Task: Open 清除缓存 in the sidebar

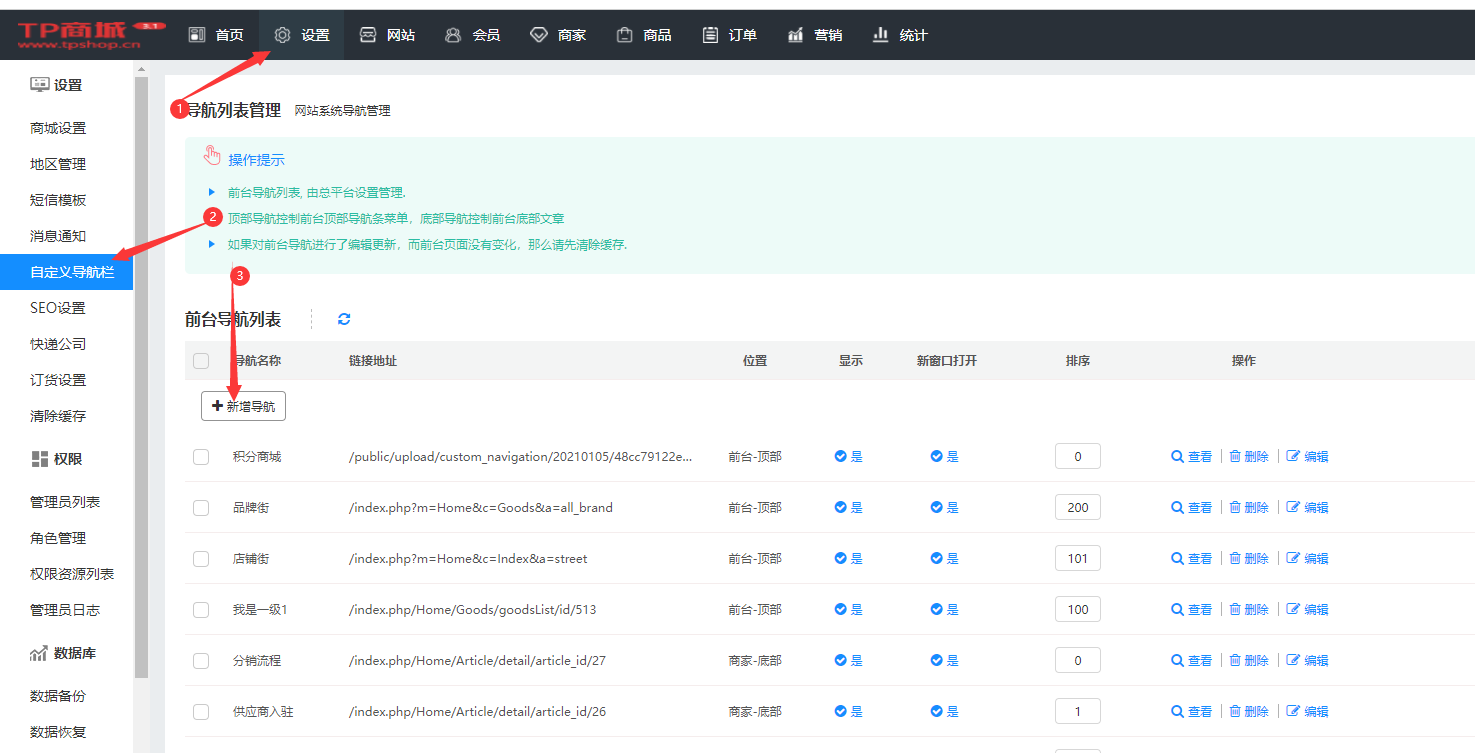Action: [x=58, y=416]
